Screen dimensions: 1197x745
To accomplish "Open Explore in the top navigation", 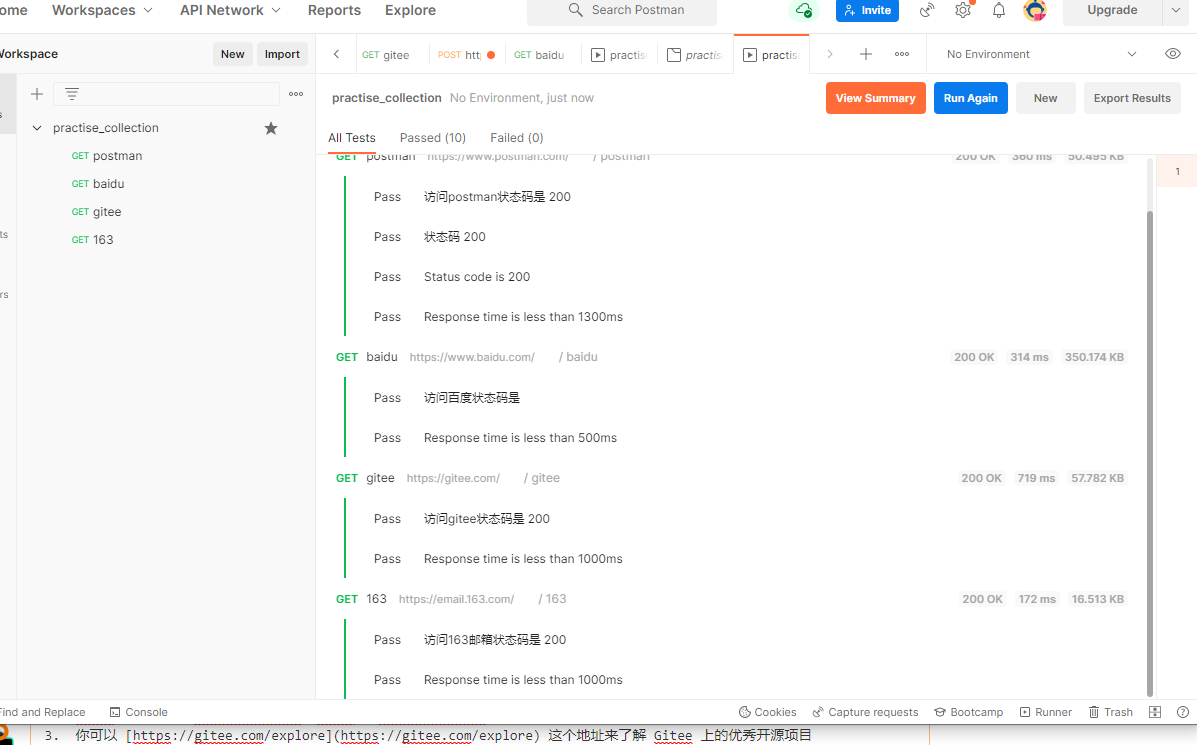I will coord(411,10).
